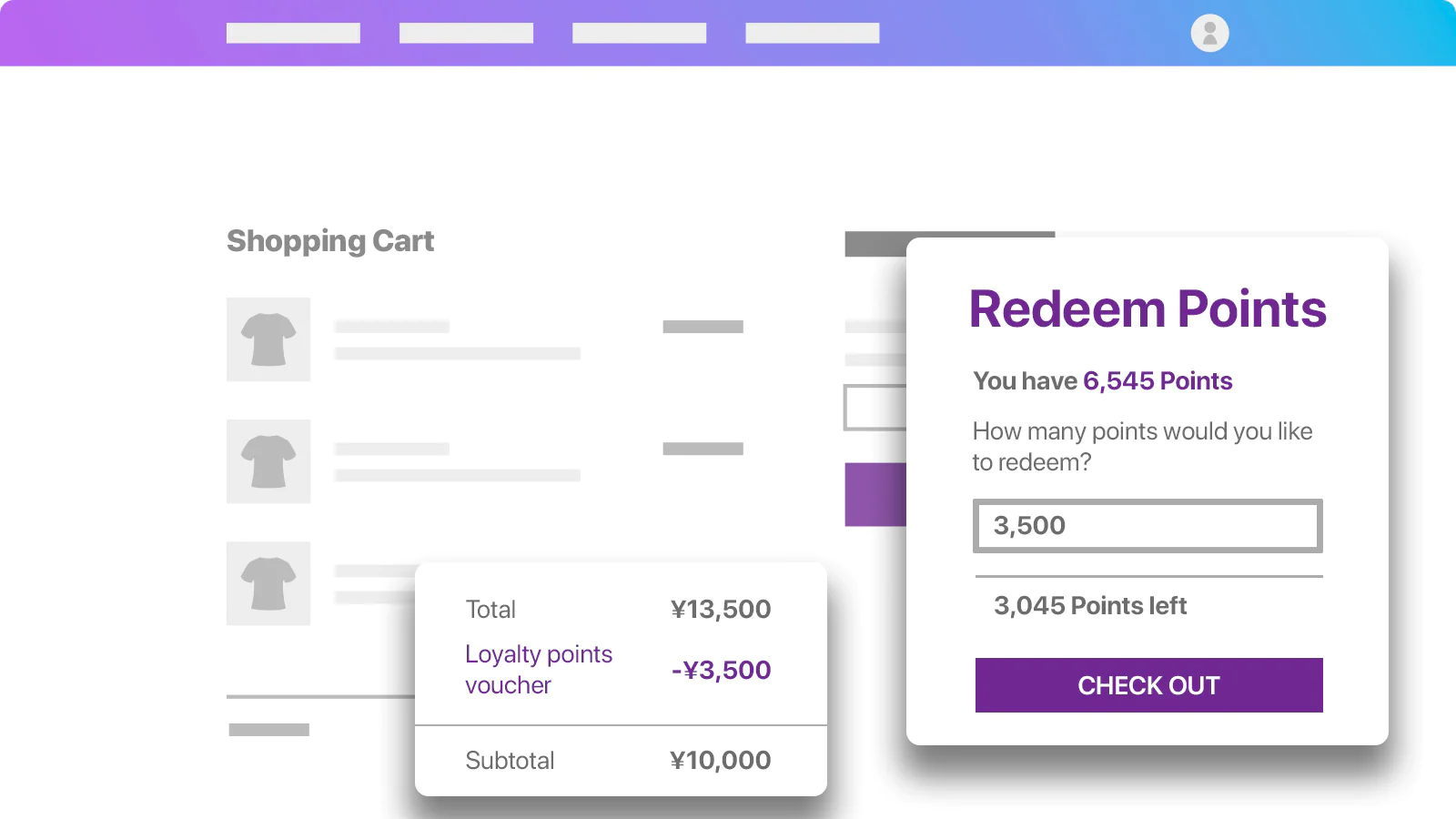Expand the Total breakdown in the summary card
Viewport: 1456px width, 819px height.
(x=618, y=609)
